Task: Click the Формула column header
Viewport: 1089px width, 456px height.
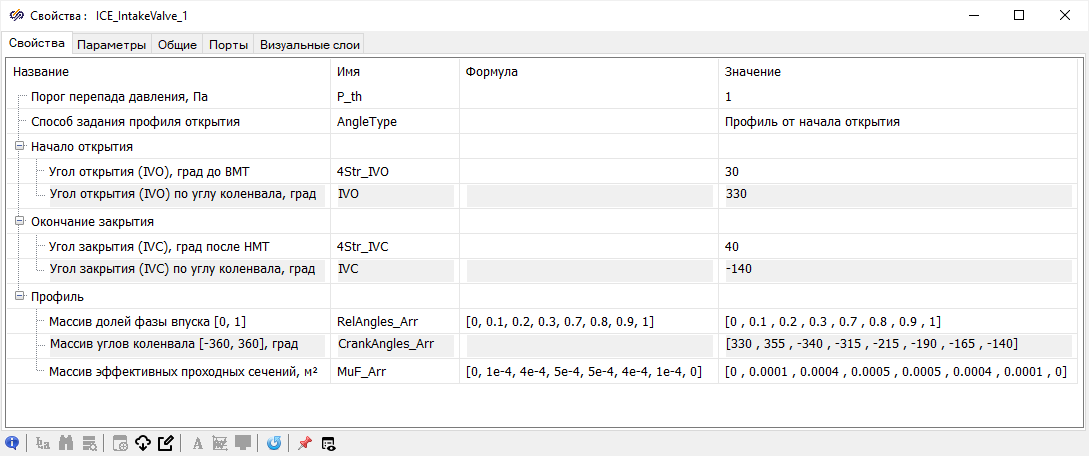Action: [x=491, y=72]
